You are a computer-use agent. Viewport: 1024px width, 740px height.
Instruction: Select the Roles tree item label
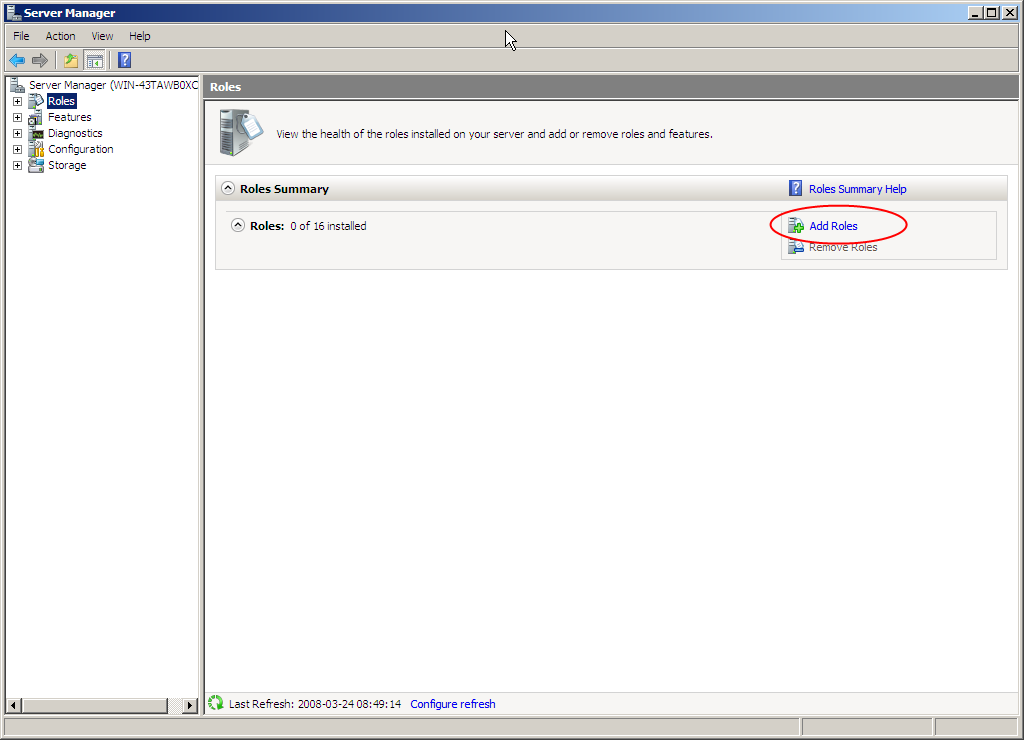tap(61, 101)
